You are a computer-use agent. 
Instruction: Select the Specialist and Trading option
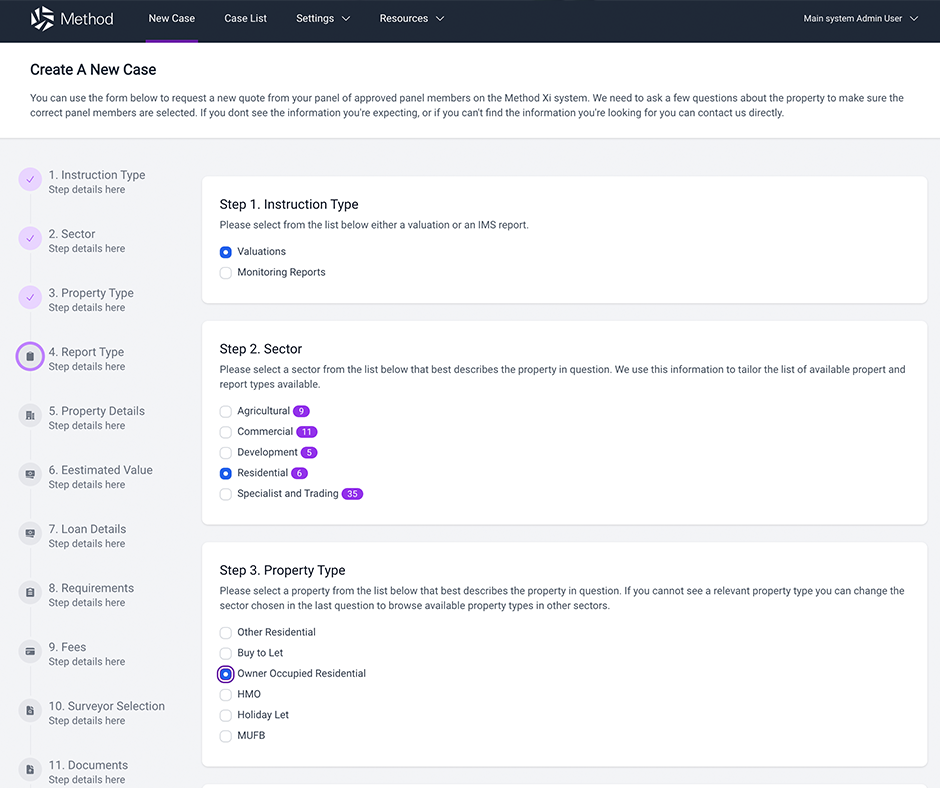point(225,494)
